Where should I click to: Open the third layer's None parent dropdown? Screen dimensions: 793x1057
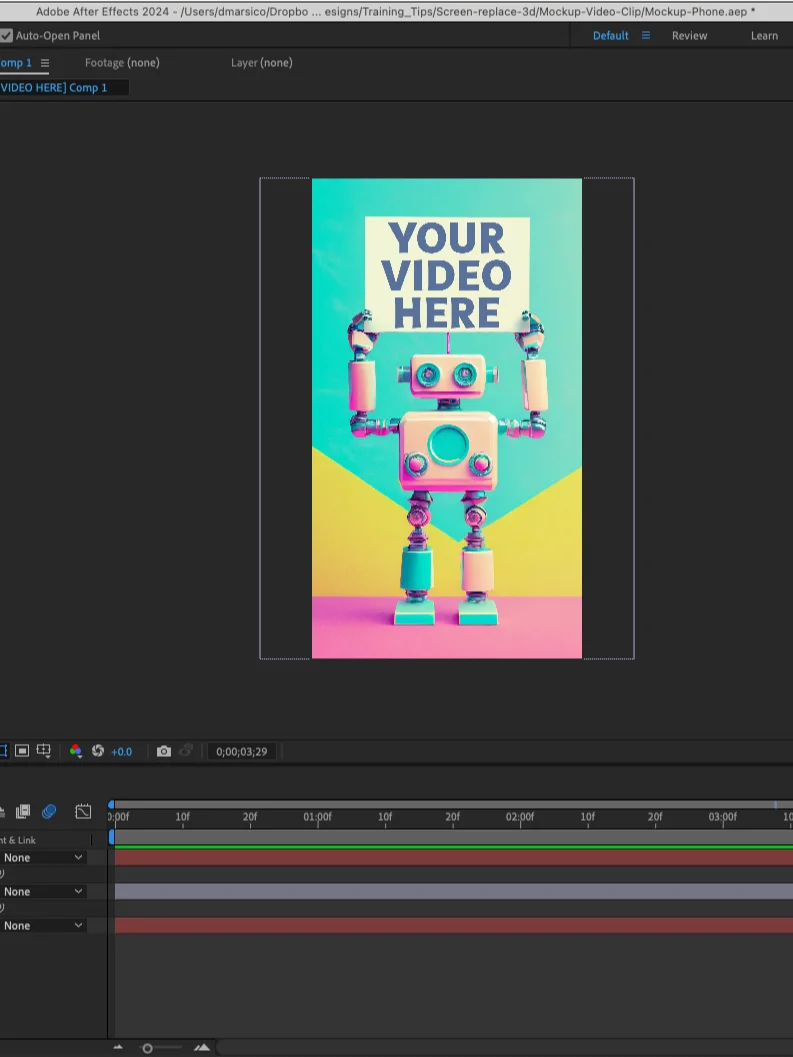click(x=43, y=926)
